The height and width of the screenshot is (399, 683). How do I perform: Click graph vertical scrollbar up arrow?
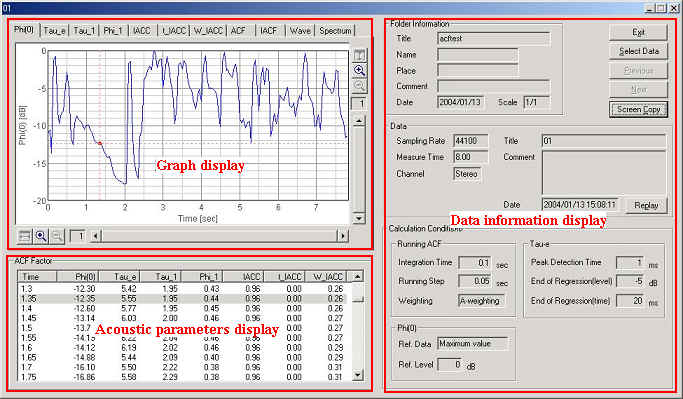point(358,121)
